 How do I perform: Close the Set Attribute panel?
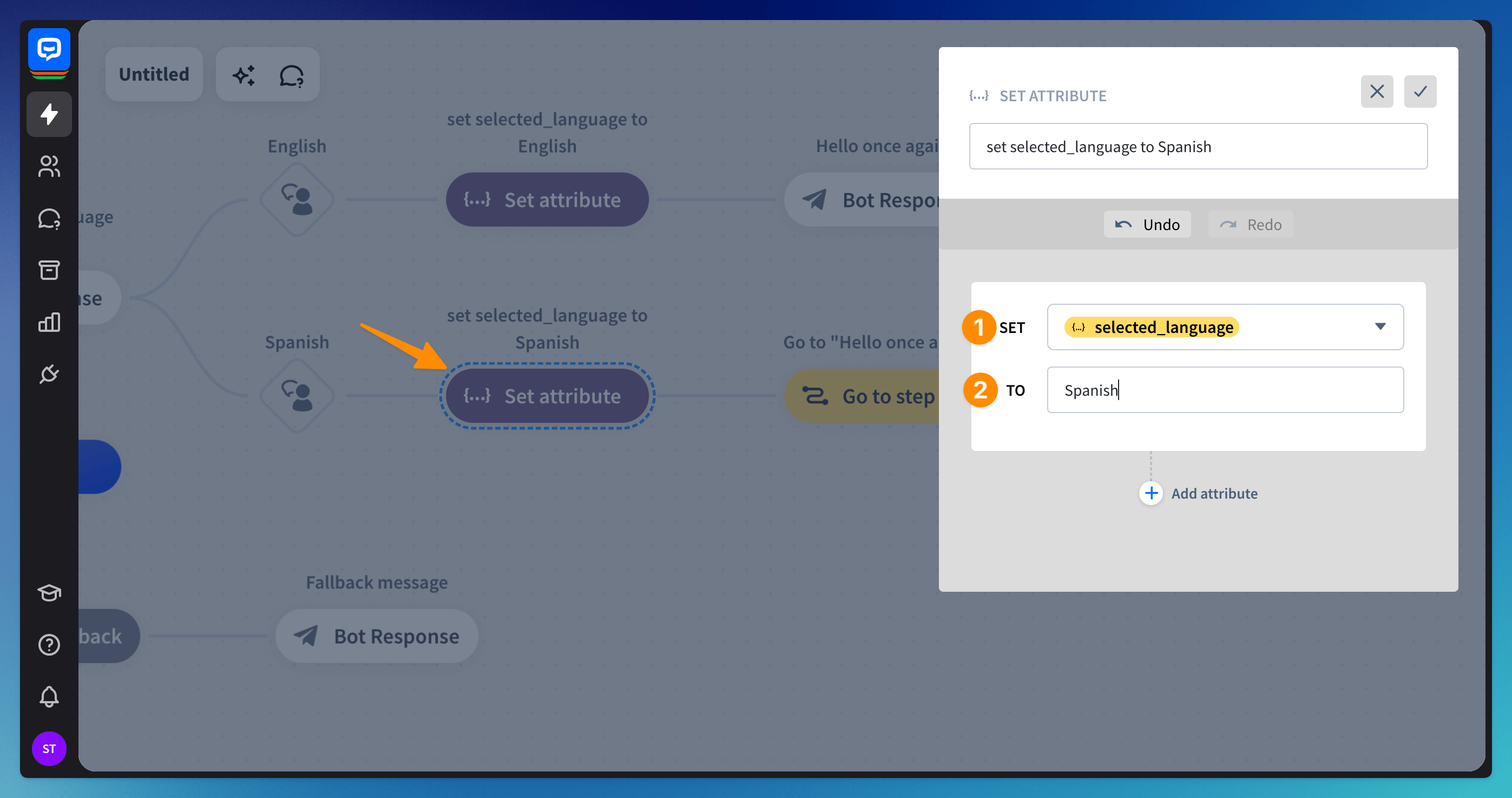coord(1376,91)
